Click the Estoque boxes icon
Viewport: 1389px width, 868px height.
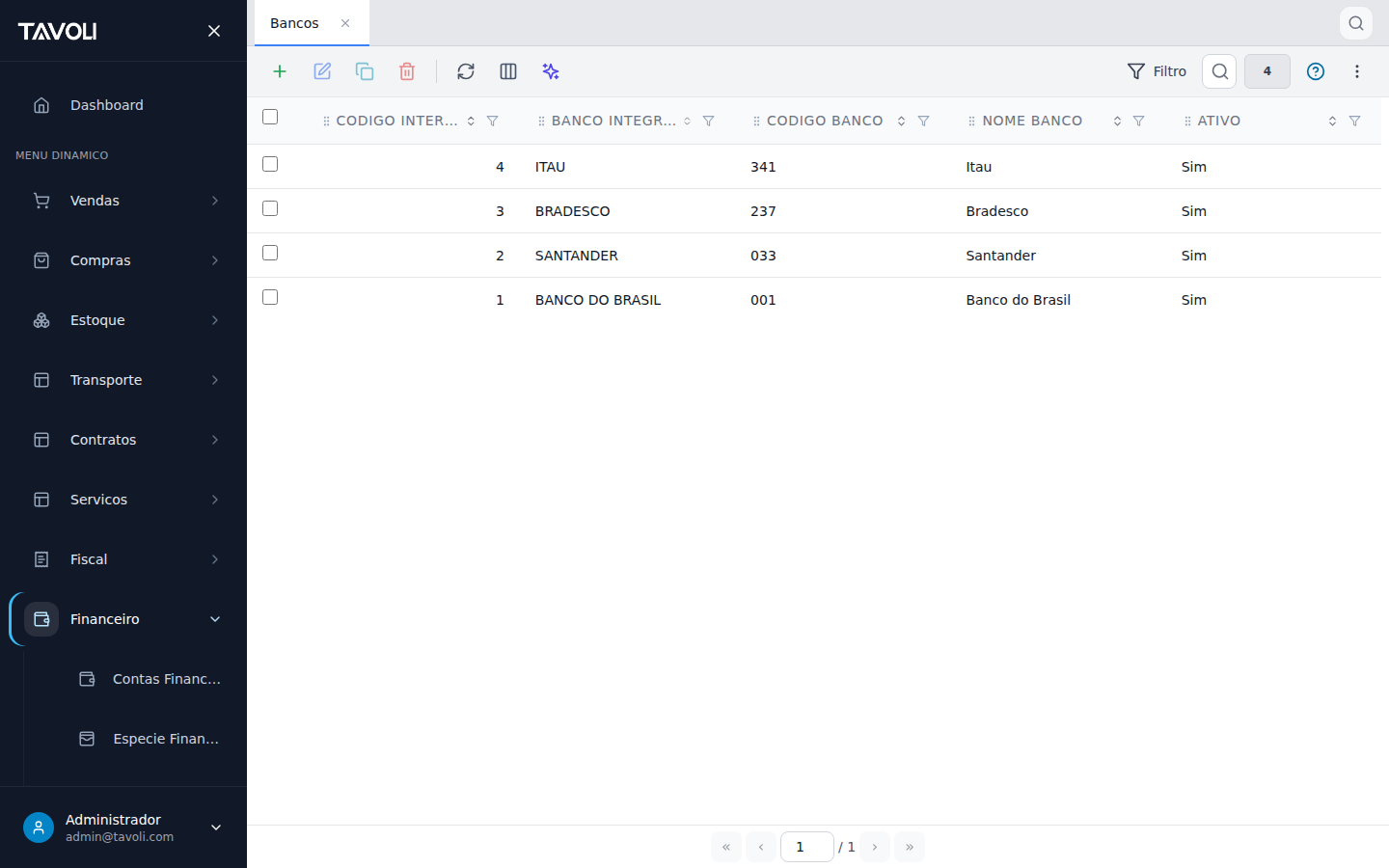click(x=41, y=320)
